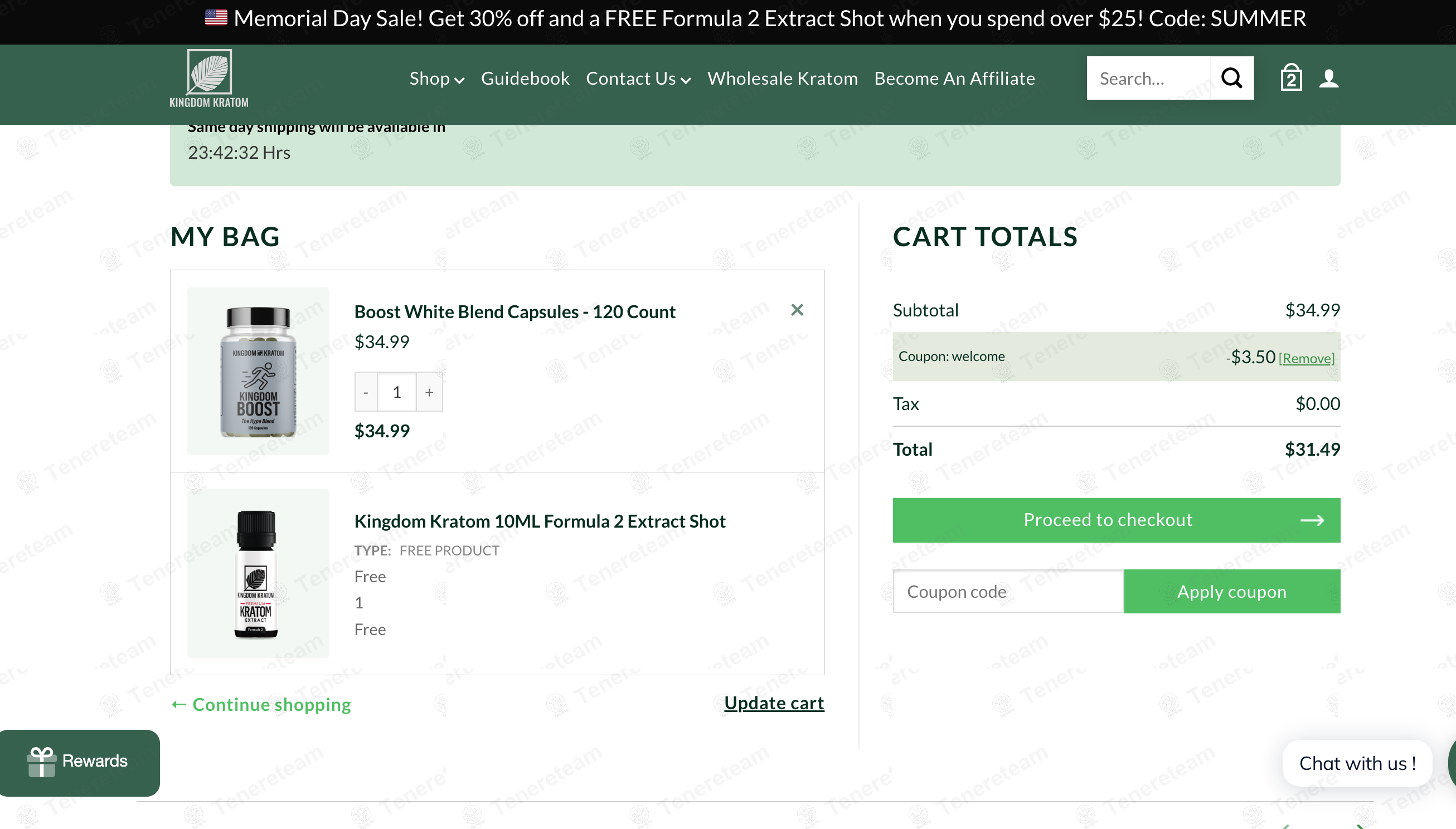The image size is (1456, 829).
Task: Click the Total amount $31.49
Action: click(x=1312, y=449)
